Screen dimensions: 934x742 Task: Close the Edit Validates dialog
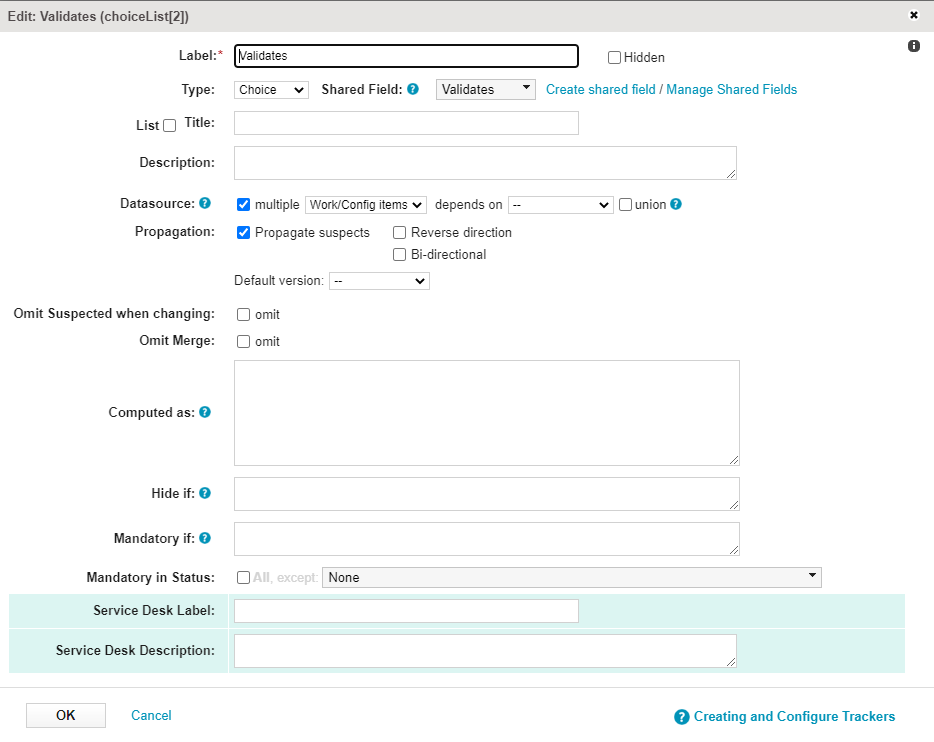(x=914, y=15)
